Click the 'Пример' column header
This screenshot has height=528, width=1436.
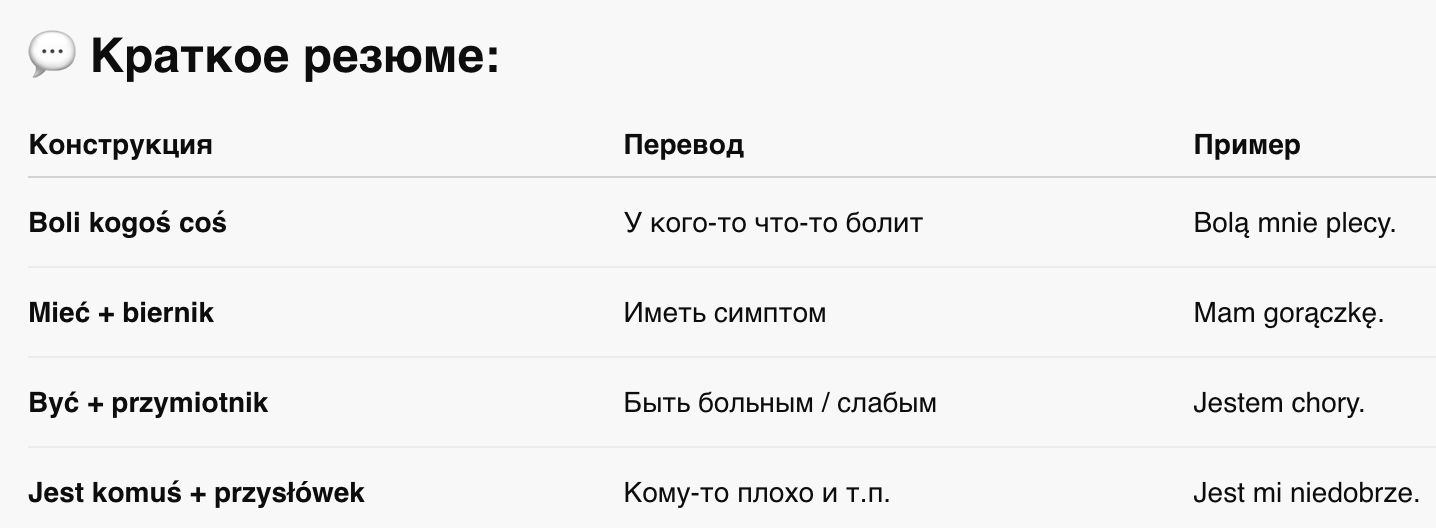click(1247, 145)
